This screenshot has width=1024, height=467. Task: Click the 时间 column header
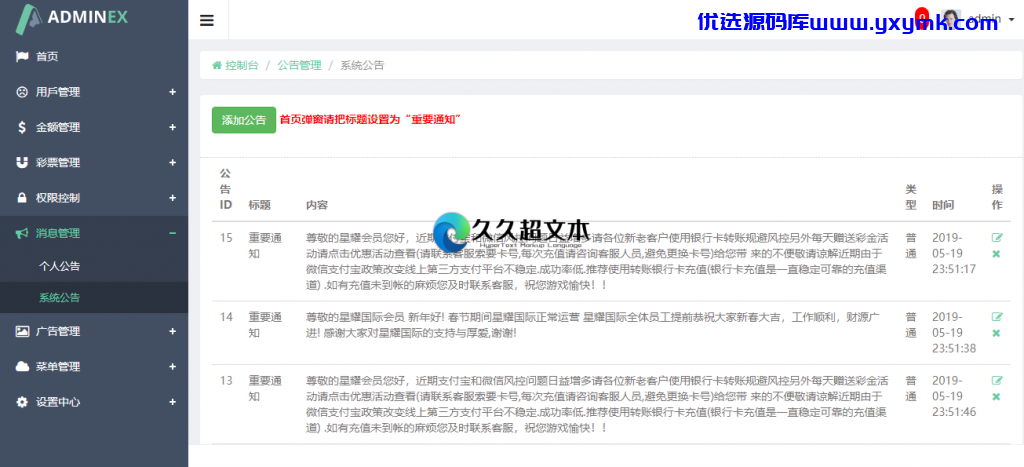point(943,205)
